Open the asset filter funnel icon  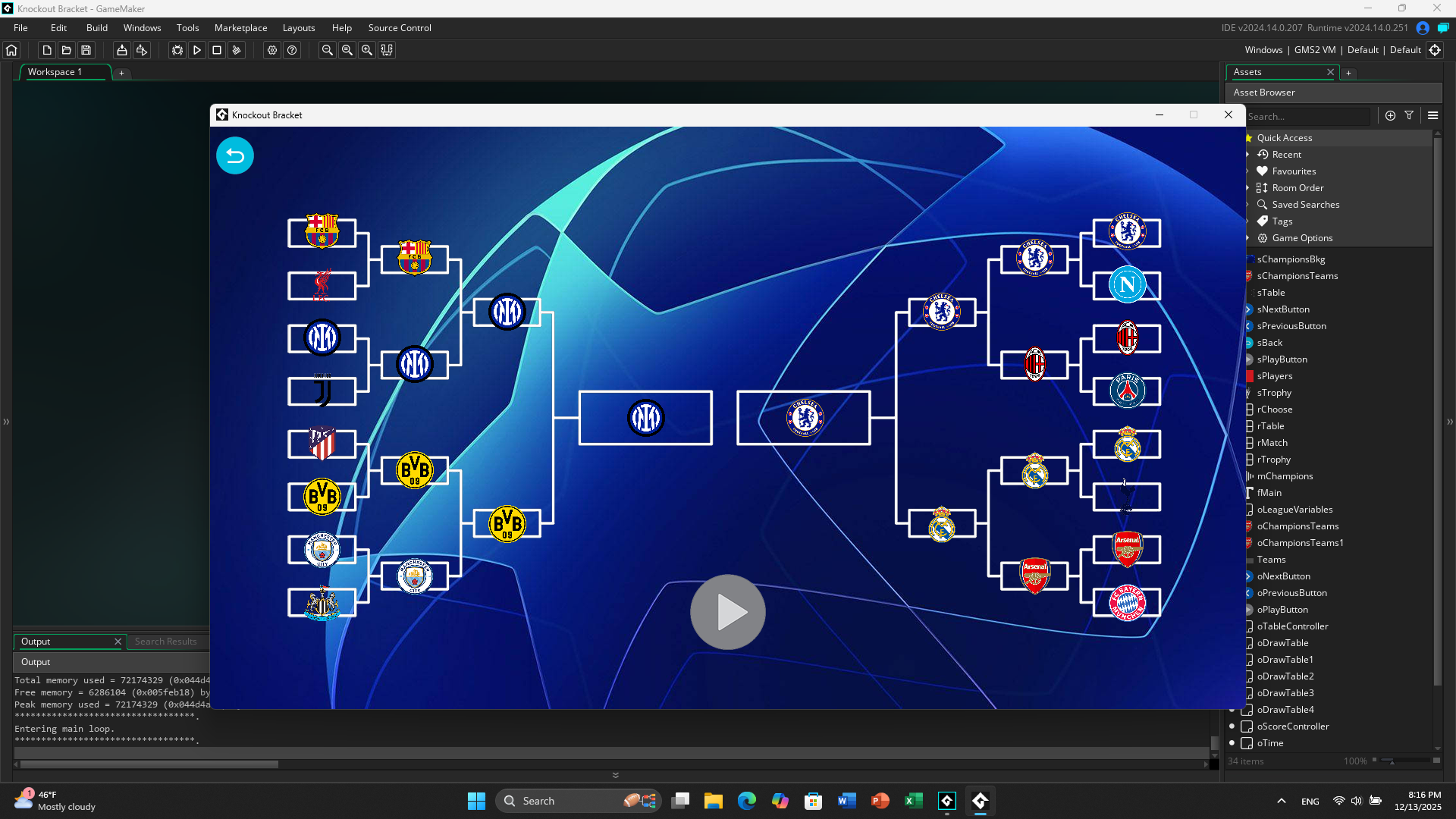1409,115
